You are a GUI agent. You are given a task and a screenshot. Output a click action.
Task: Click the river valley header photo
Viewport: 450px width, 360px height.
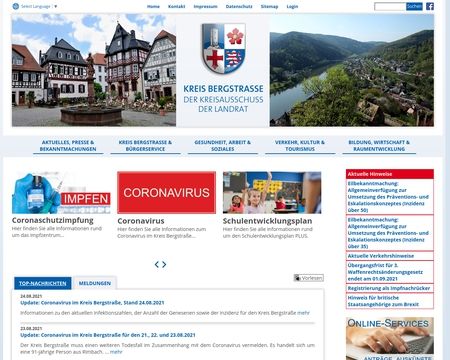[352, 70]
